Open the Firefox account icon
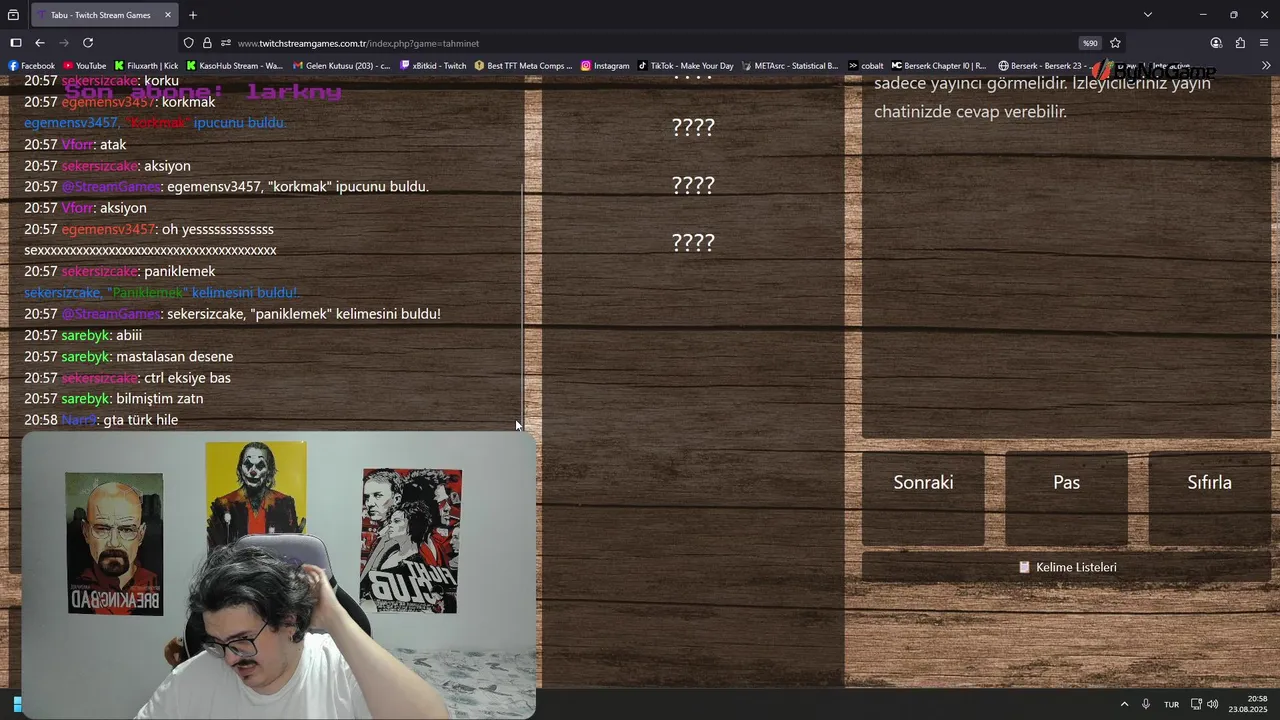1280x720 pixels. (1216, 43)
